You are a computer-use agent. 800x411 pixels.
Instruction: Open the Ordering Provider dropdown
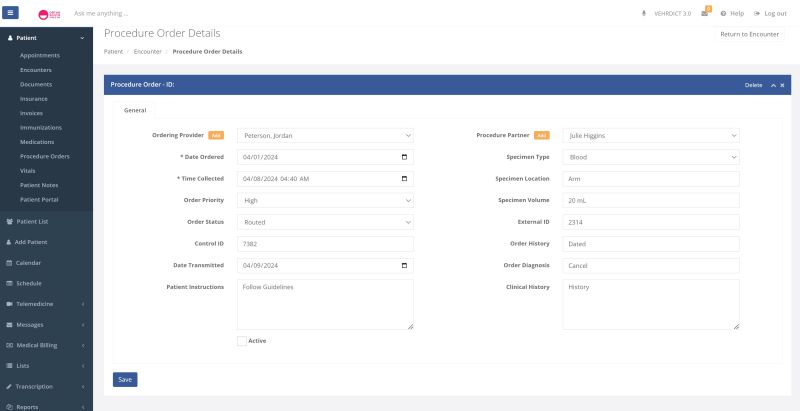click(325, 135)
